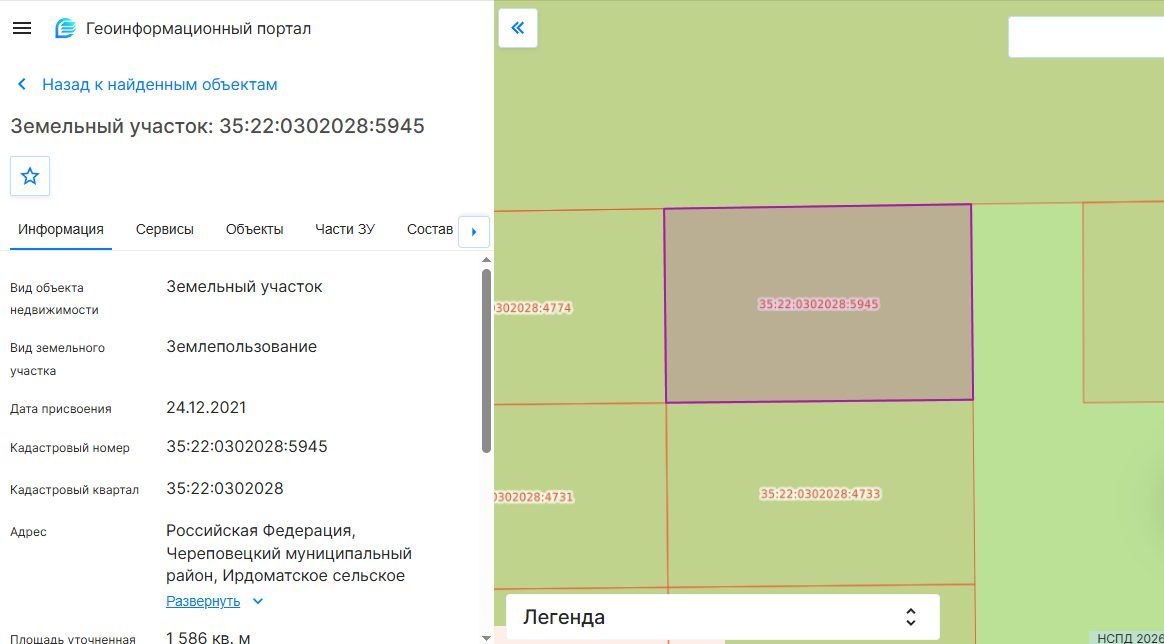Open the hamburger main menu

[x=22, y=28]
